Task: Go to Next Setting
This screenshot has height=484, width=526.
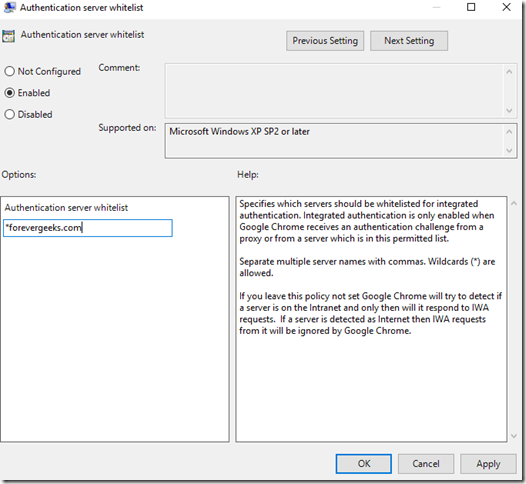Action: point(409,41)
